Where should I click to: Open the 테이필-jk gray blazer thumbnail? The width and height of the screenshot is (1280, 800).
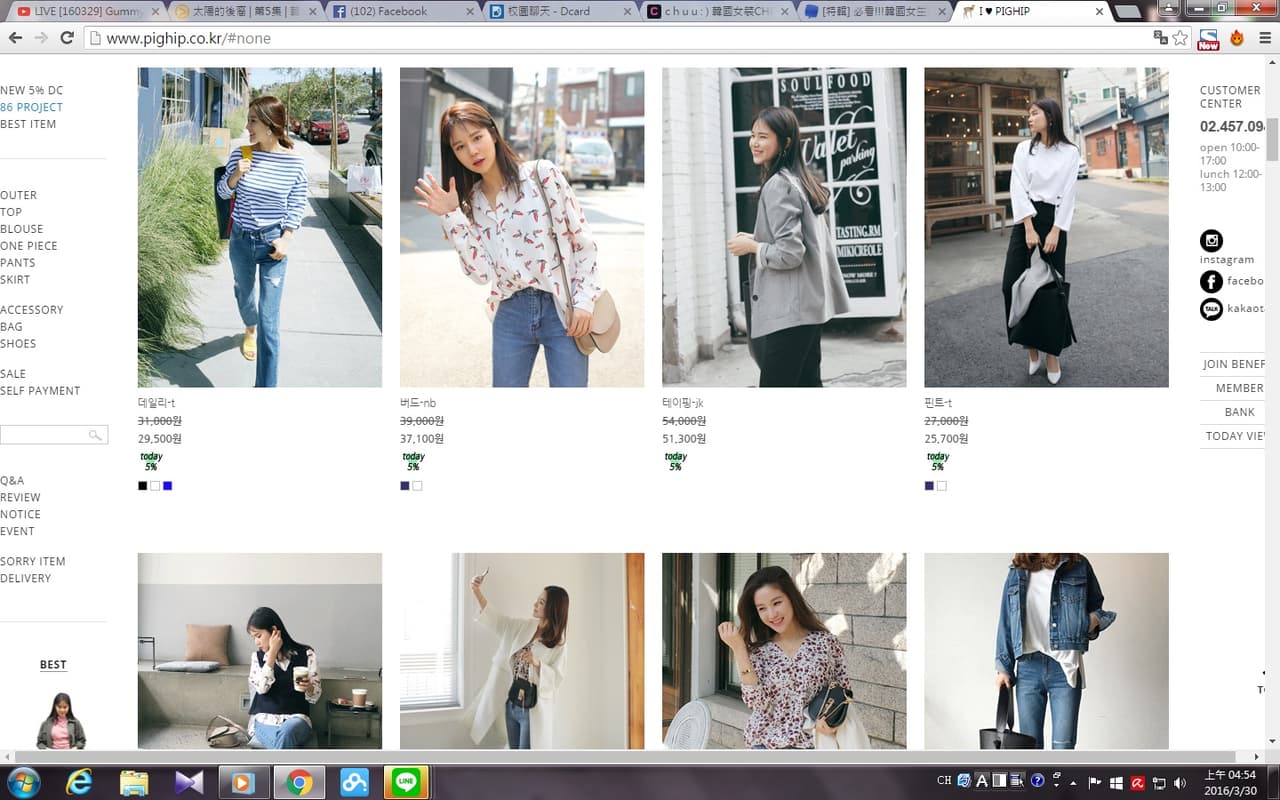(784, 227)
